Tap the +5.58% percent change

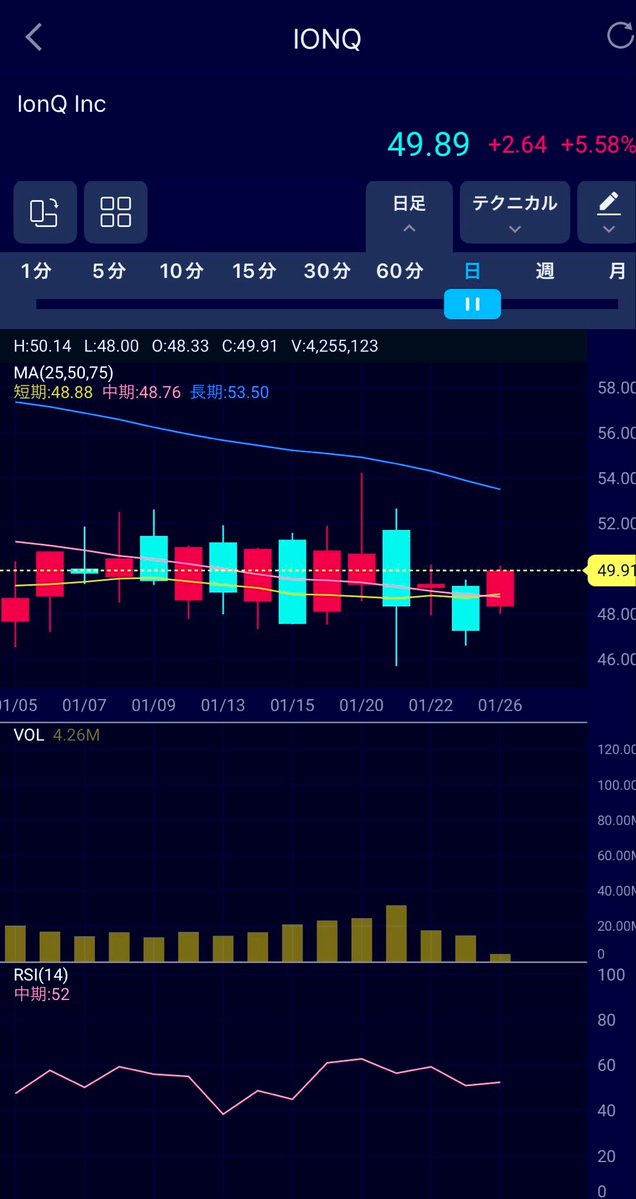[598, 145]
